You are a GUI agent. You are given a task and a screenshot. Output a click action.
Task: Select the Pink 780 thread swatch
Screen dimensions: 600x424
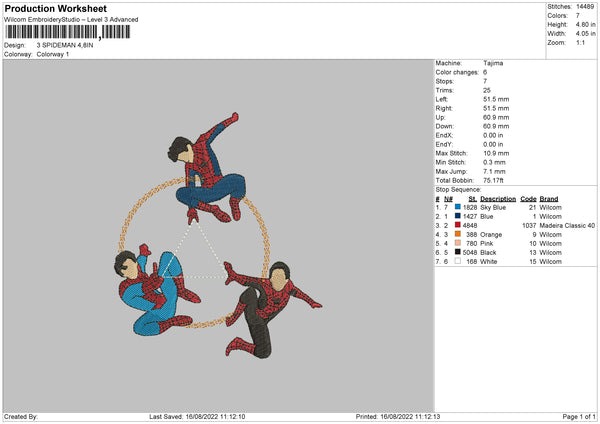[458, 243]
